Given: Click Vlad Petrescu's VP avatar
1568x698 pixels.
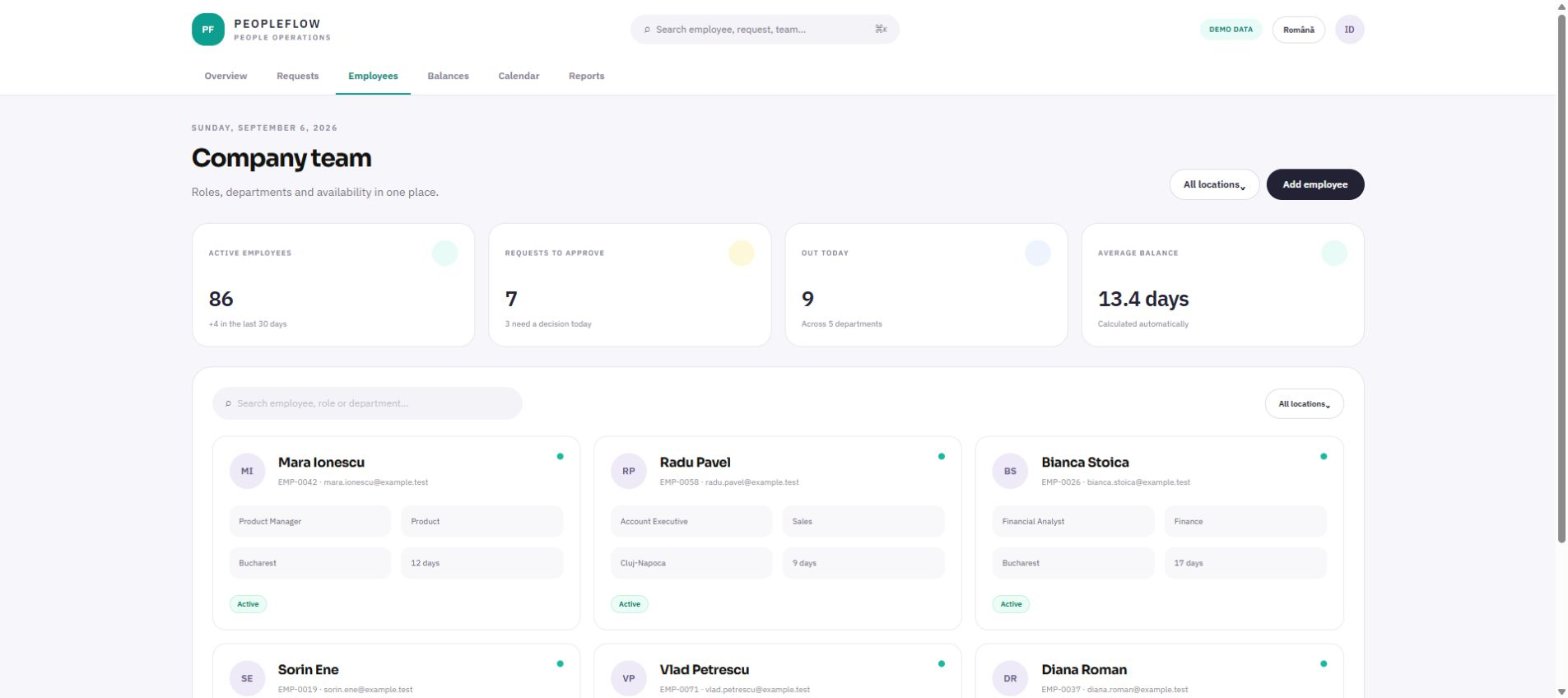Looking at the screenshot, I should click(x=629, y=678).
